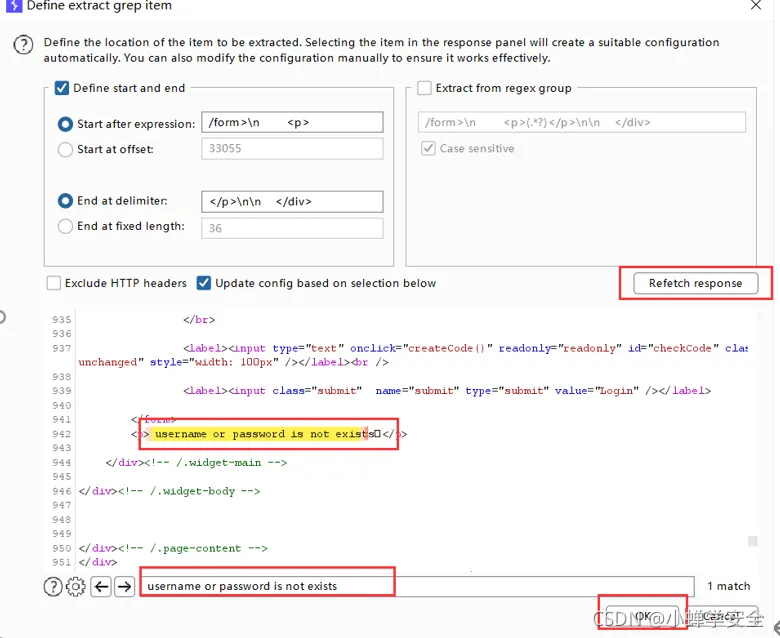Viewport: 780px width, 638px height.
Task: Go to previous match arrow
Action: click(101, 586)
